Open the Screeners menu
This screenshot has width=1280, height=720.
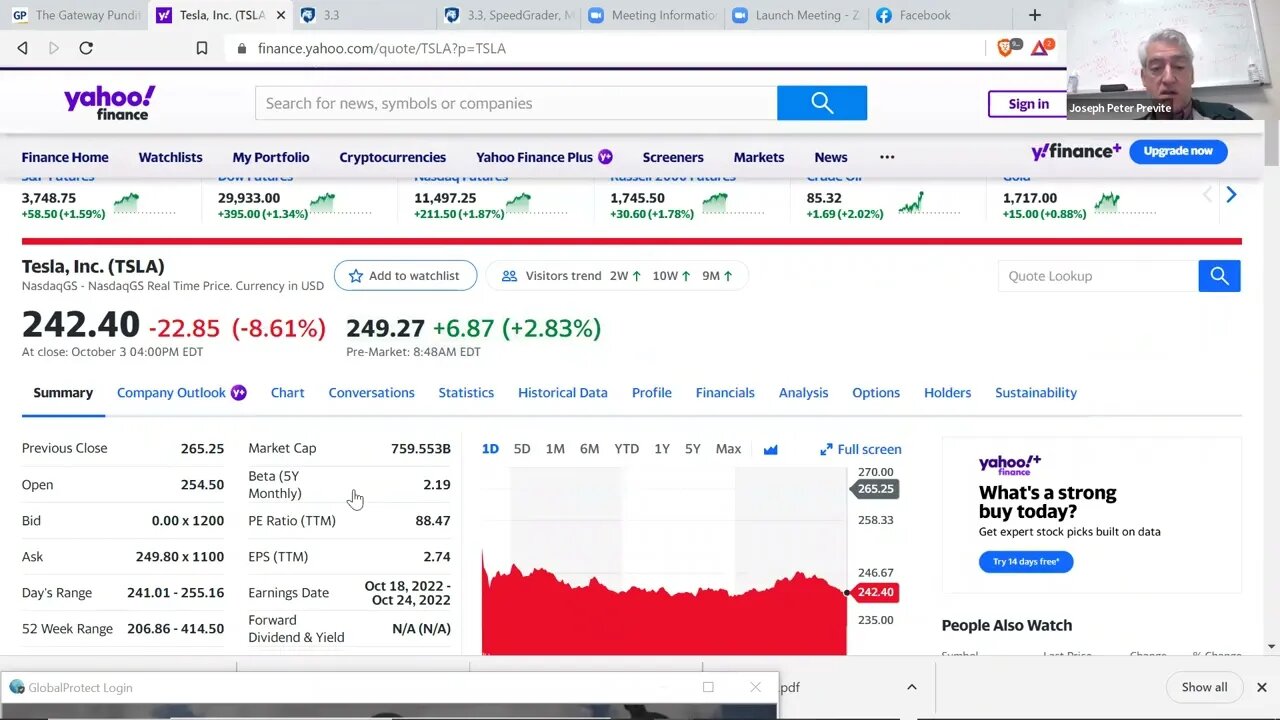(673, 157)
